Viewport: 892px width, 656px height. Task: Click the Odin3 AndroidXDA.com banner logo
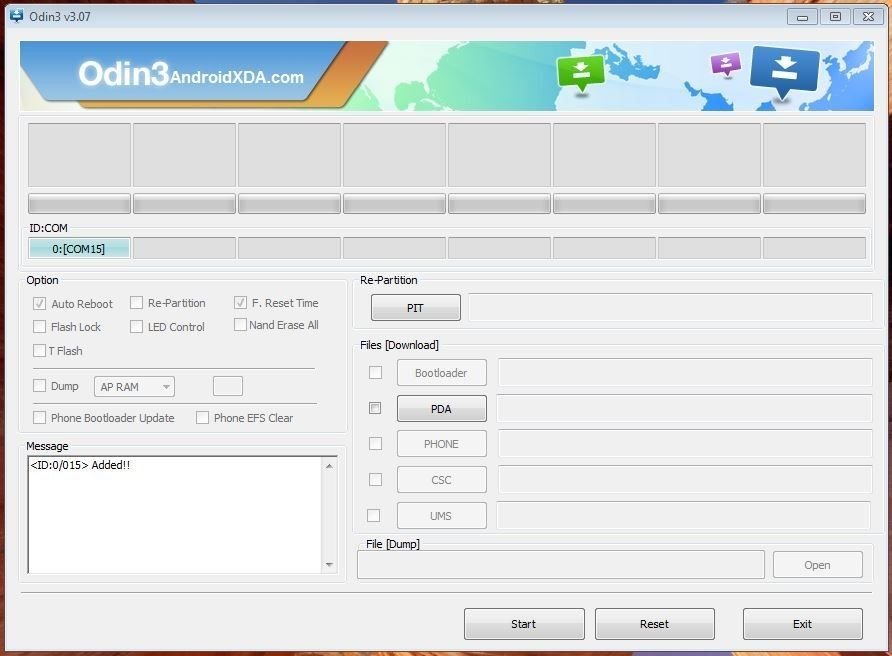coord(191,75)
